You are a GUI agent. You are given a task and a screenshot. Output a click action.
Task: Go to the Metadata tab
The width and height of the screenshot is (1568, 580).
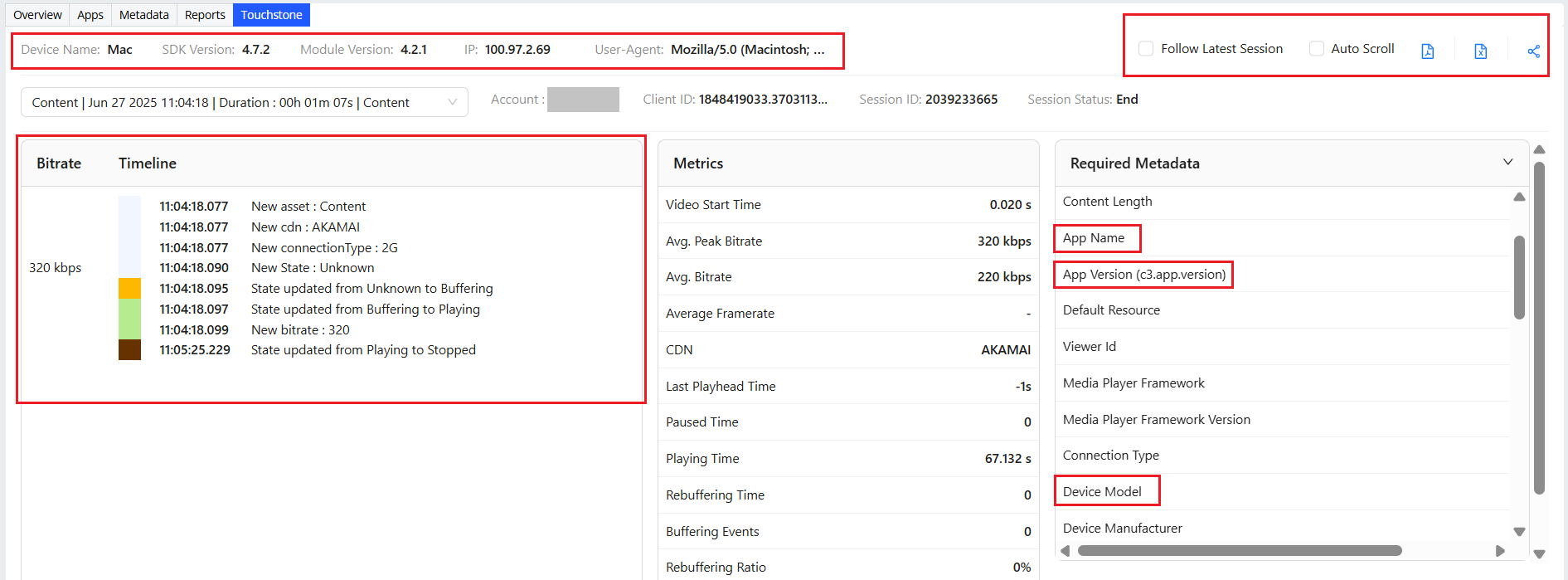pyautogui.click(x=143, y=15)
